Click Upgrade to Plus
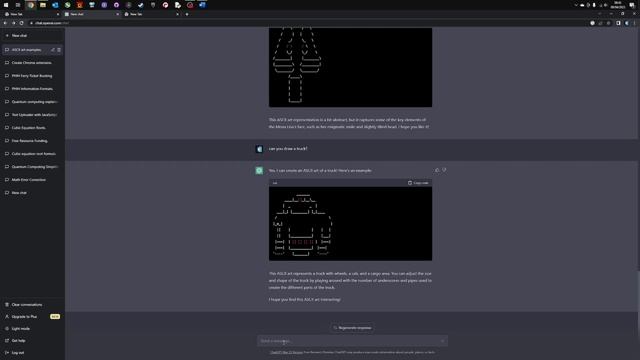640x360 pixels. pyautogui.click(x=32, y=317)
